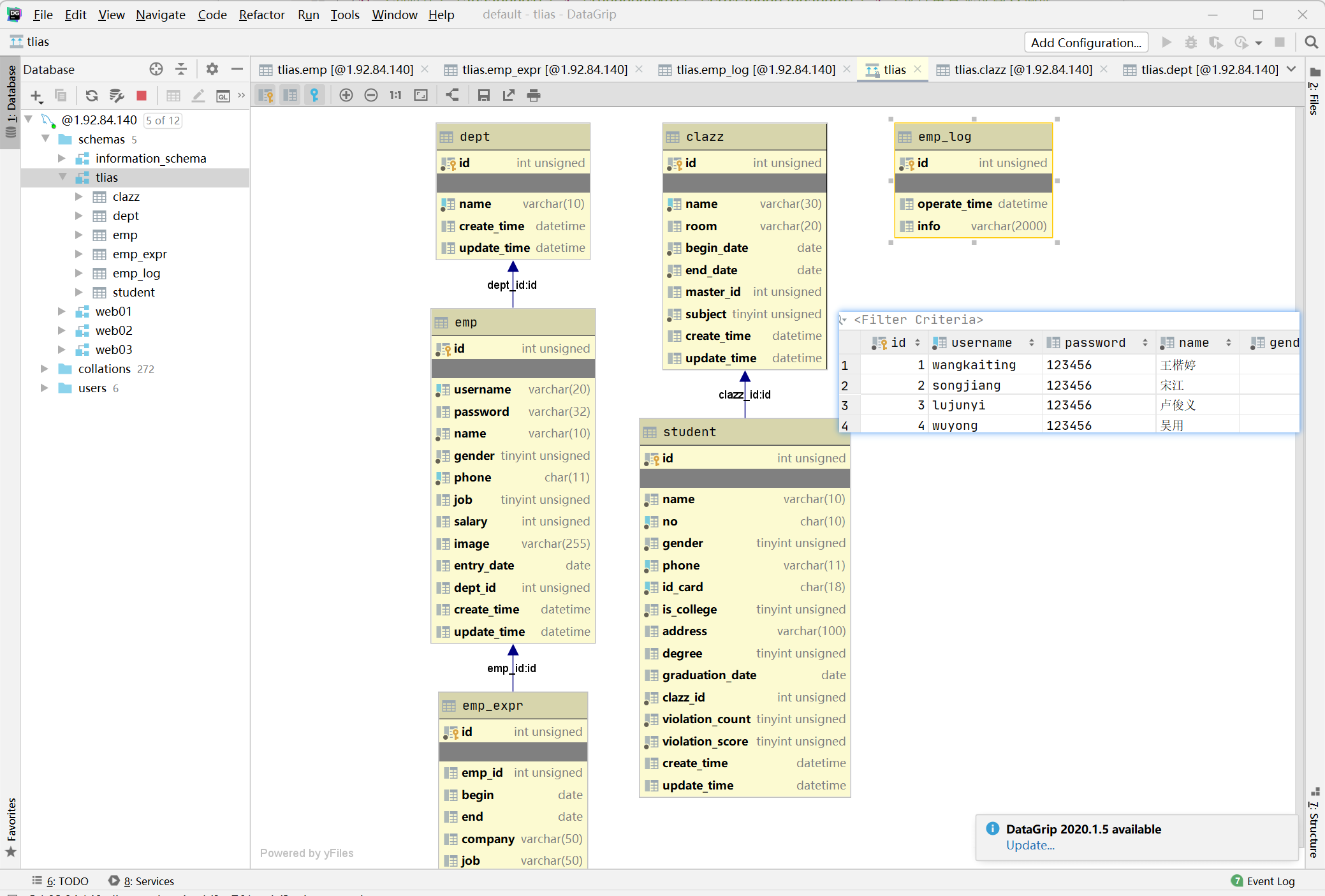Click the Update link in notification
1325x896 pixels.
tap(1030, 846)
